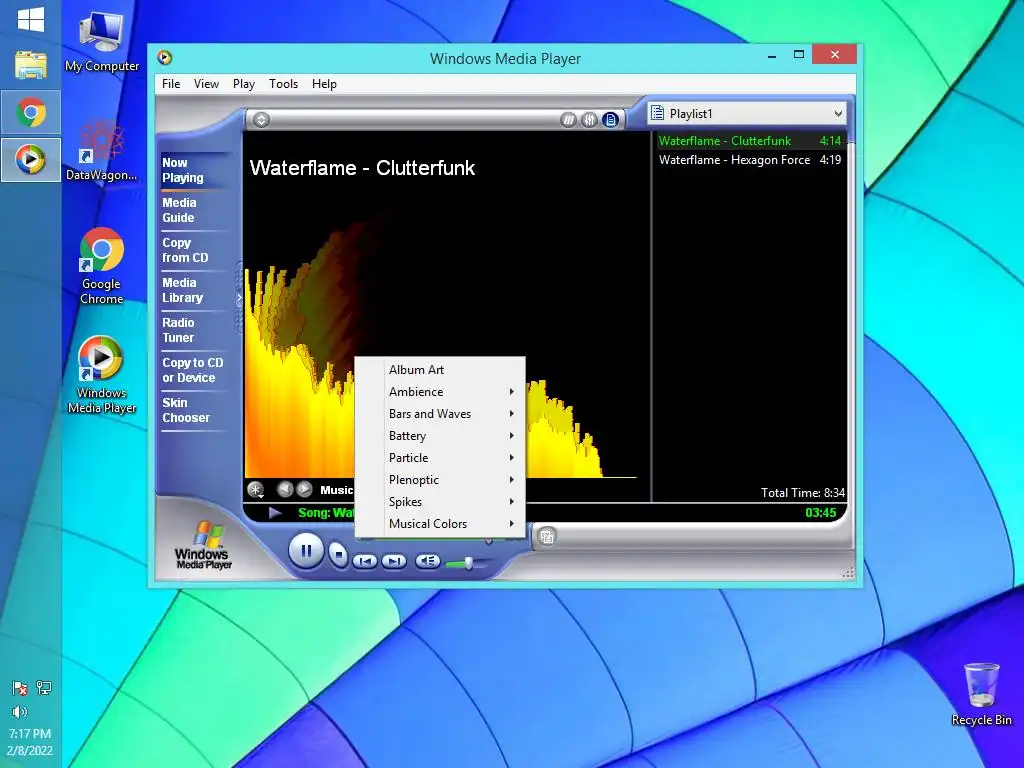Switch to previous visualization arrow

click(285, 489)
